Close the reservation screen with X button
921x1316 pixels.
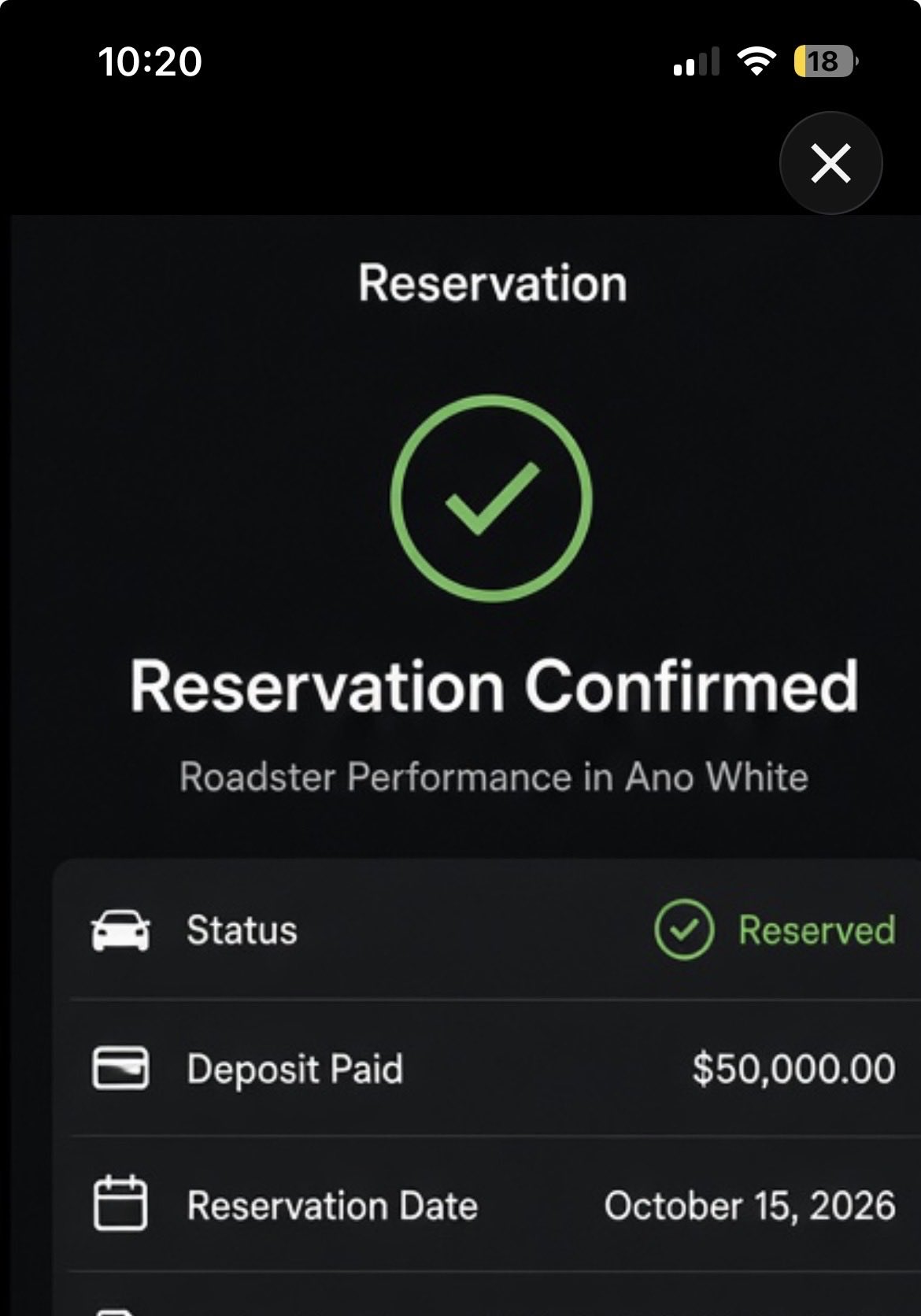pyautogui.click(x=830, y=163)
